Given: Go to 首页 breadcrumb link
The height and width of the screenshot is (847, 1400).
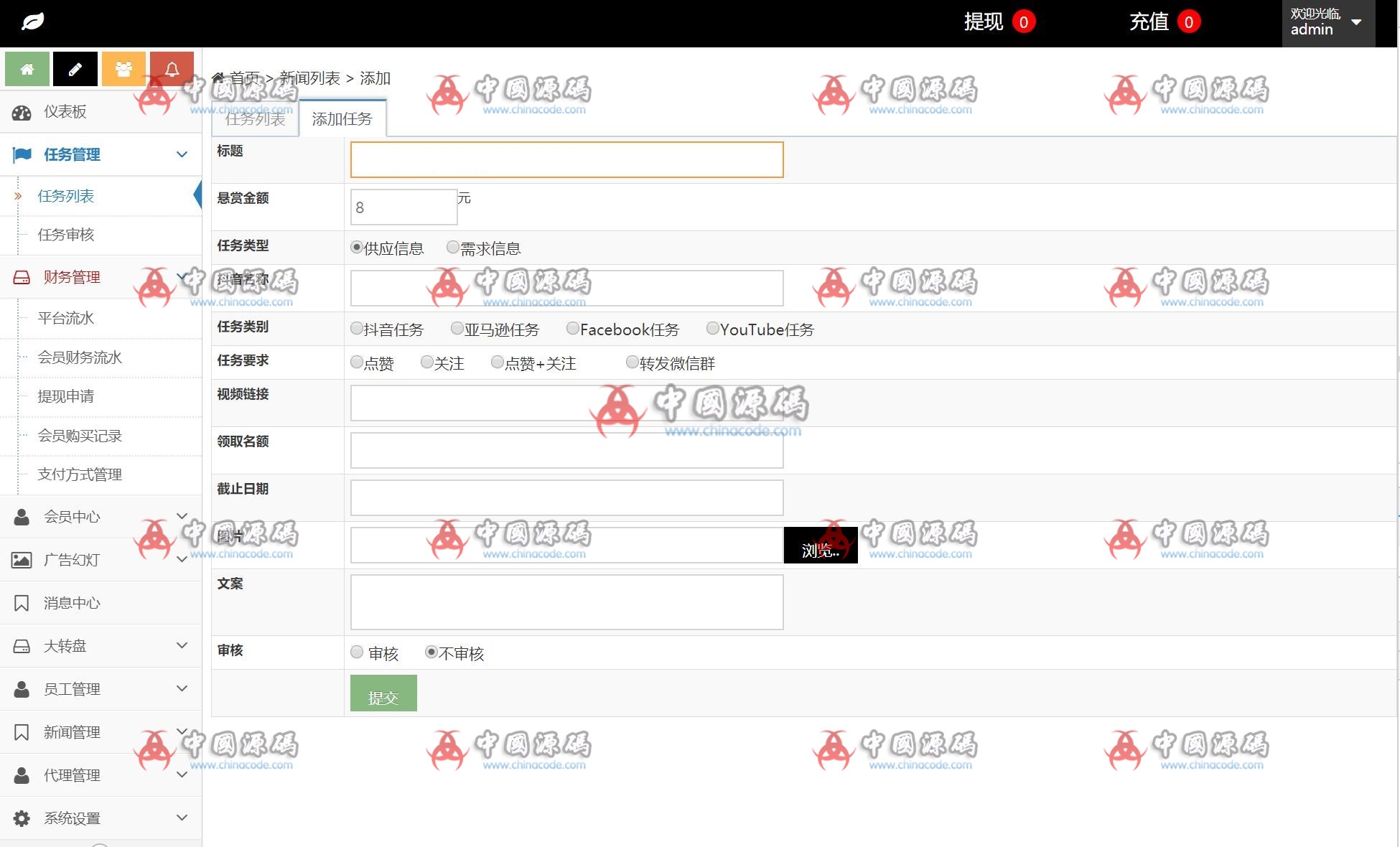Looking at the screenshot, I should (x=245, y=78).
